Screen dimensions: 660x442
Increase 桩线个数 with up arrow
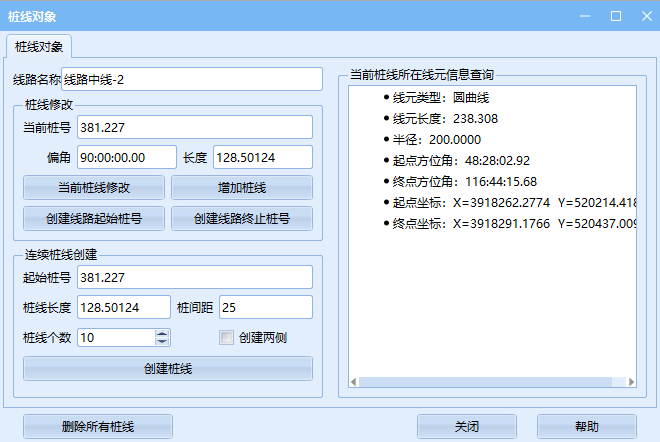(x=162, y=333)
